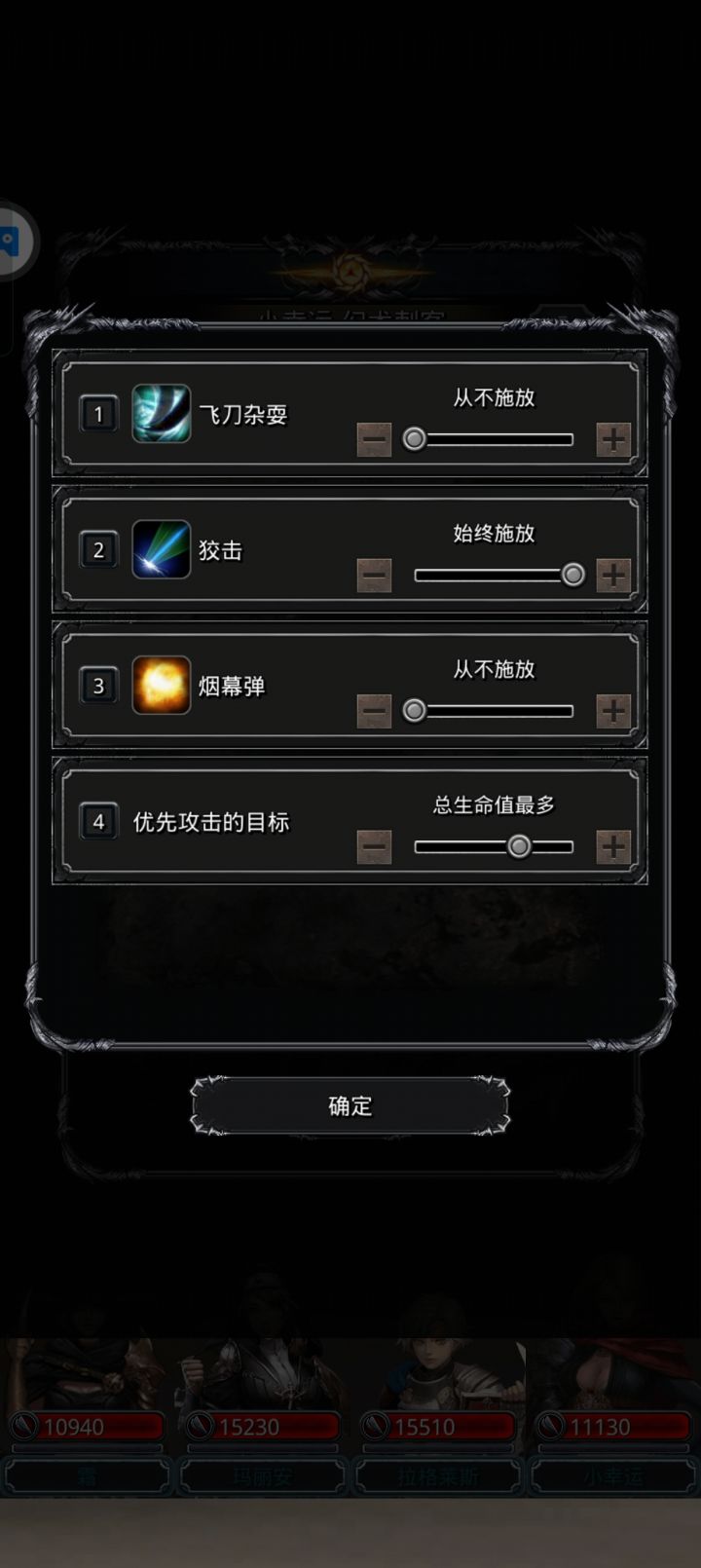The image size is (701, 1568).
Task: Click the 飞刀杂耍 slider handle
Action: click(x=414, y=439)
